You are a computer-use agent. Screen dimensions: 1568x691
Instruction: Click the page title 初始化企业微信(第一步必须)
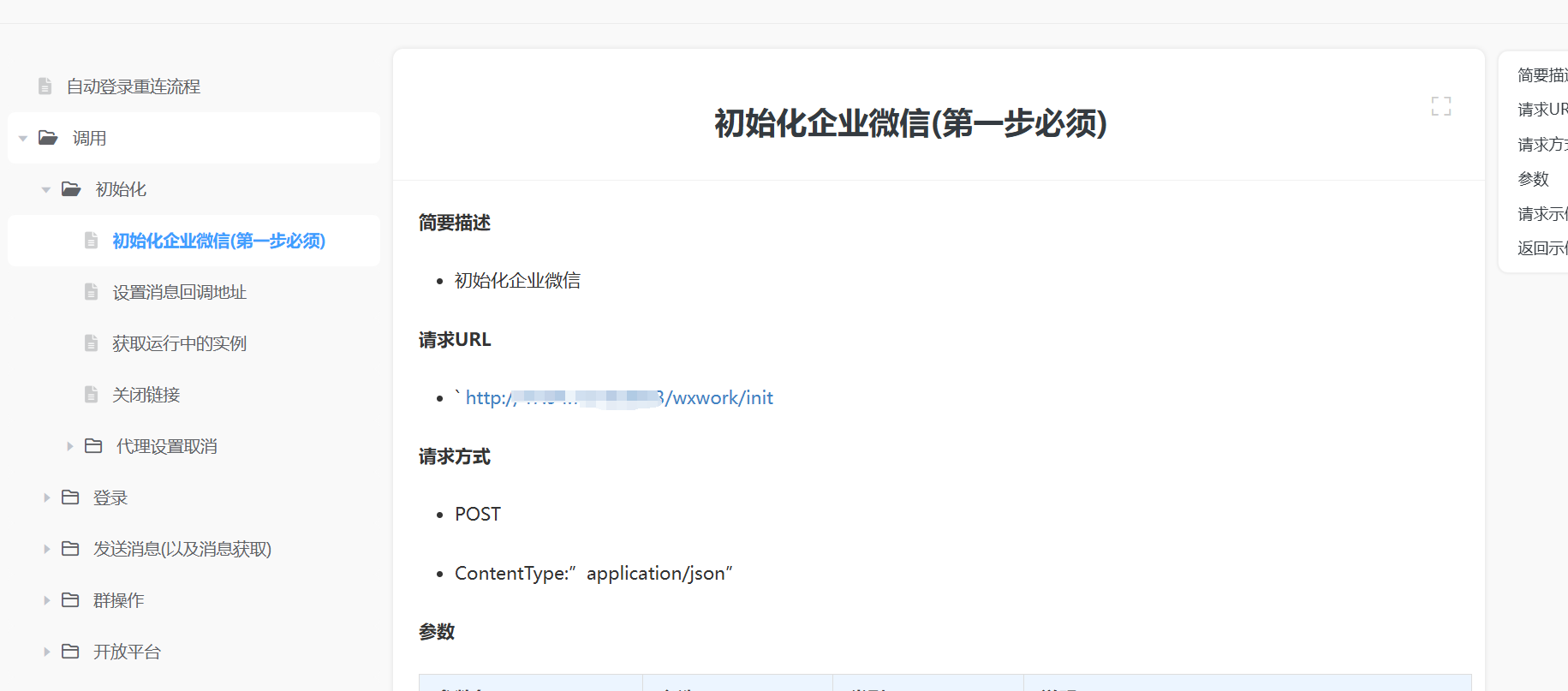pyautogui.click(x=910, y=123)
